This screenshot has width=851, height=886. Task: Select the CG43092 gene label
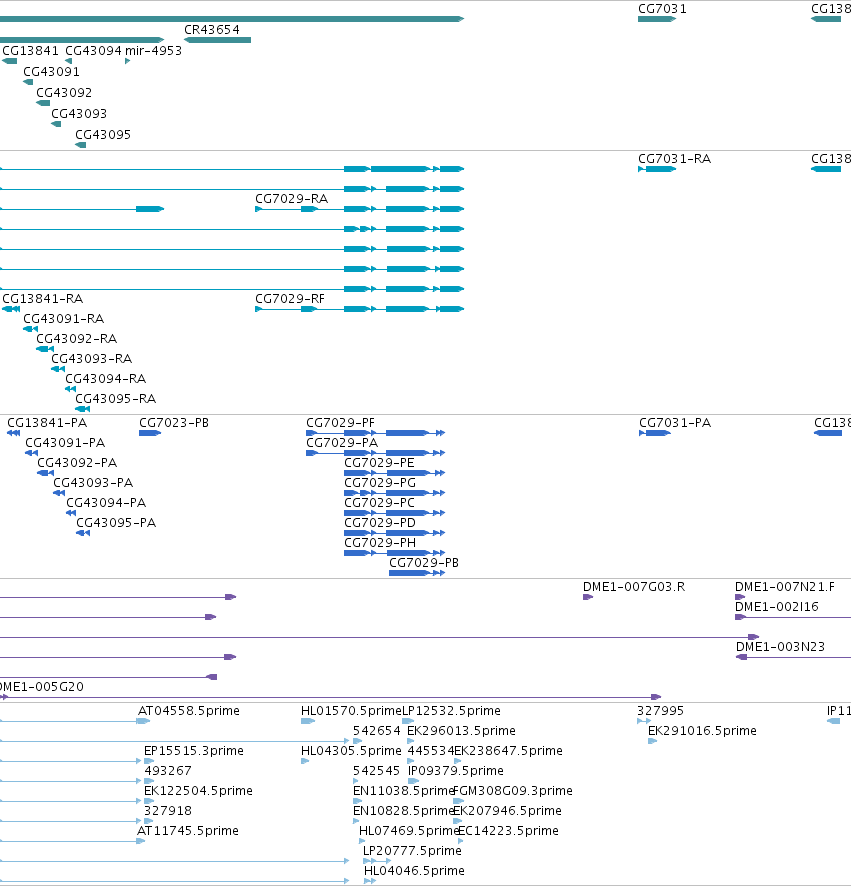pyautogui.click(x=64, y=93)
